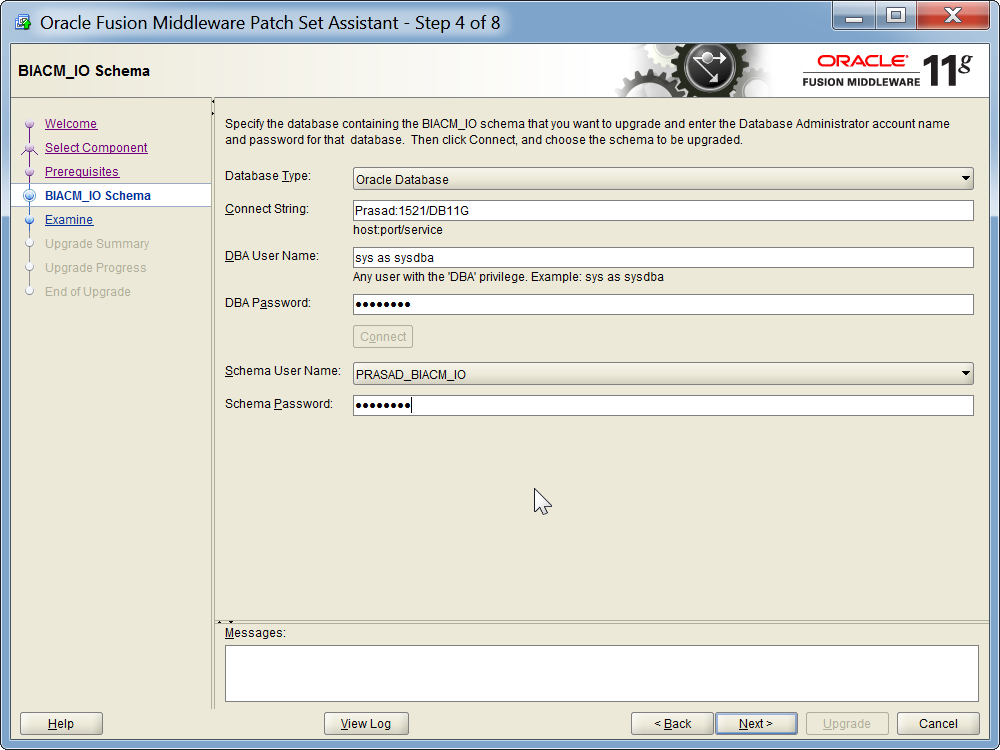Click the greyed-out Upgrade button
1000x750 pixels.
coord(847,724)
